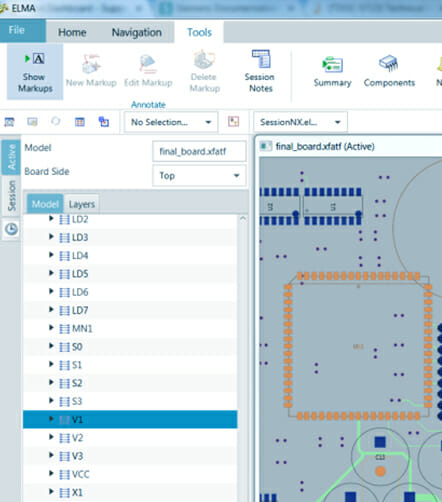Click the net icon beside LD3

point(64,238)
